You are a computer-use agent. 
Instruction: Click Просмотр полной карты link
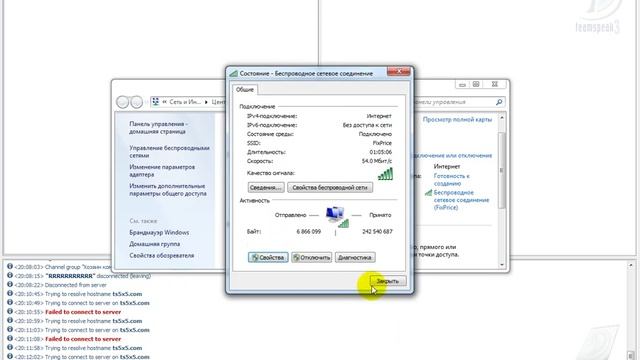click(x=457, y=120)
